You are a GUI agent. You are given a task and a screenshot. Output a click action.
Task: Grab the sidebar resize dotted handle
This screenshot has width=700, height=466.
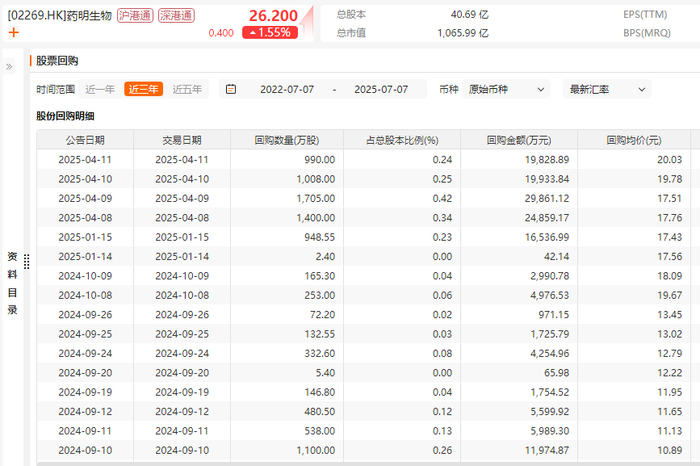(x=27, y=262)
